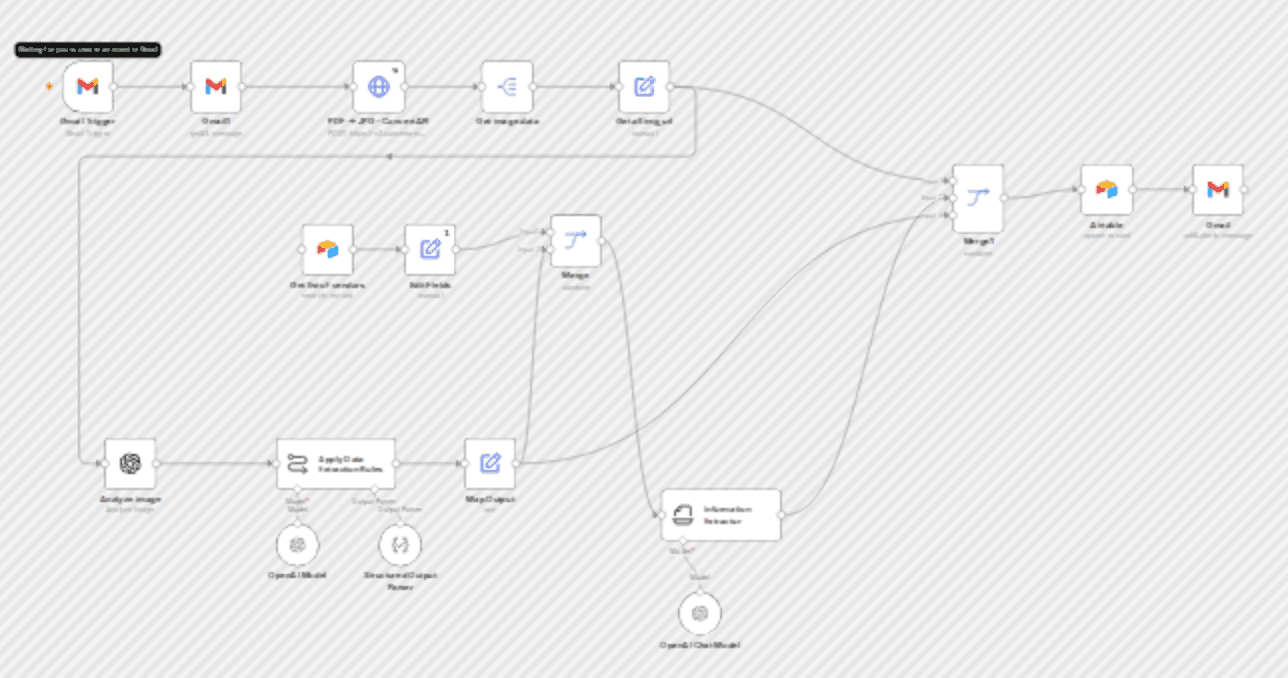Image resolution: width=1288 pixels, height=678 pixels.
Task: Open the final Gmail add label node
Action: (x=1217, y=189)
